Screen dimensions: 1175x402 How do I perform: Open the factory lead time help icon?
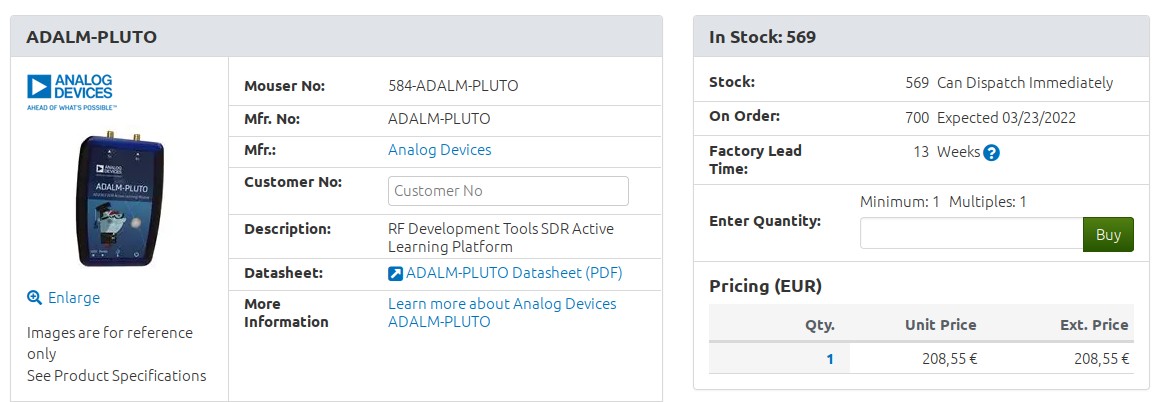click(x=991, y=153)
